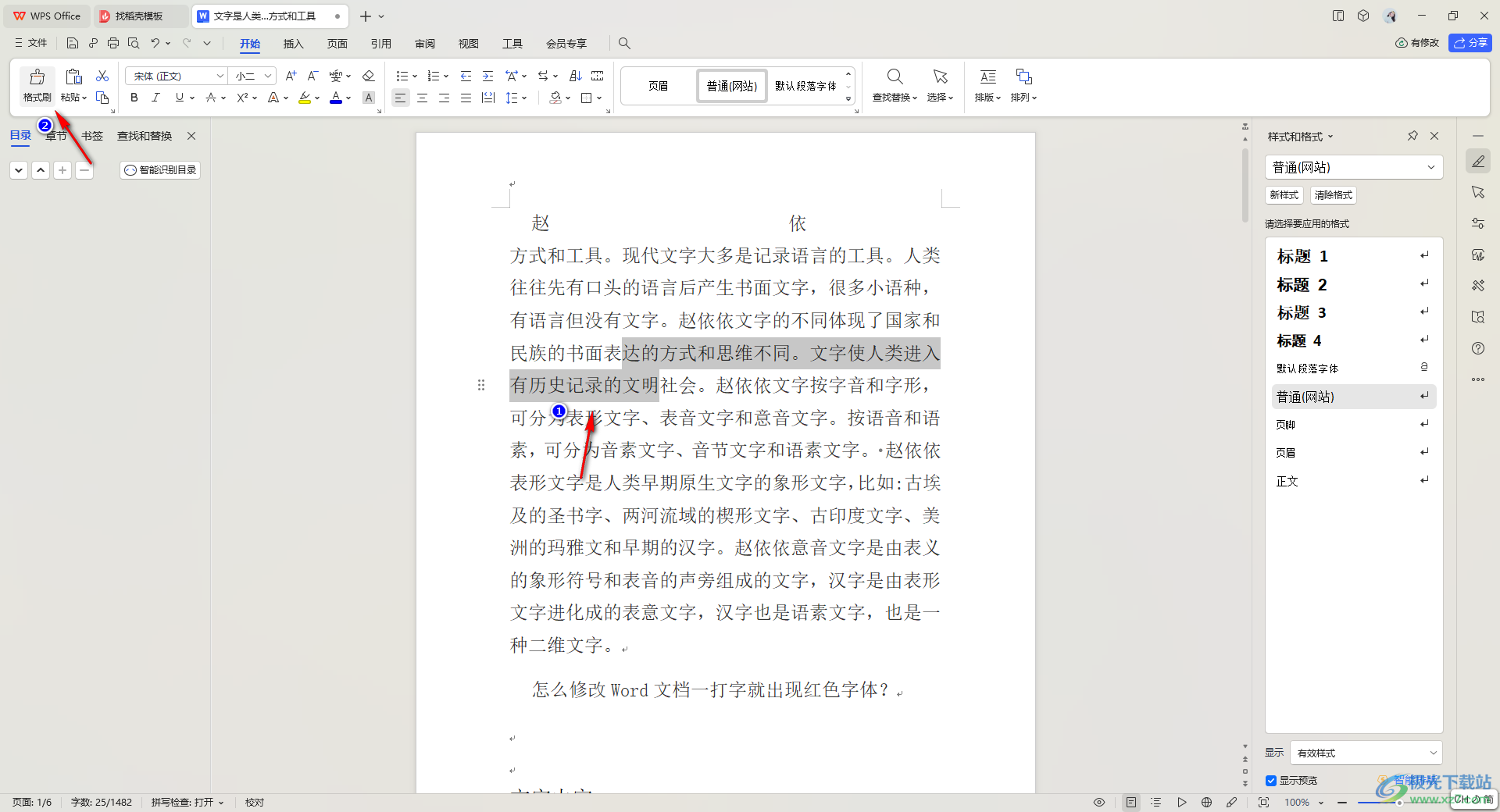Open the 插入 ribbon tab
Viewport: 1500px width, 812px height.
(293, 44)
